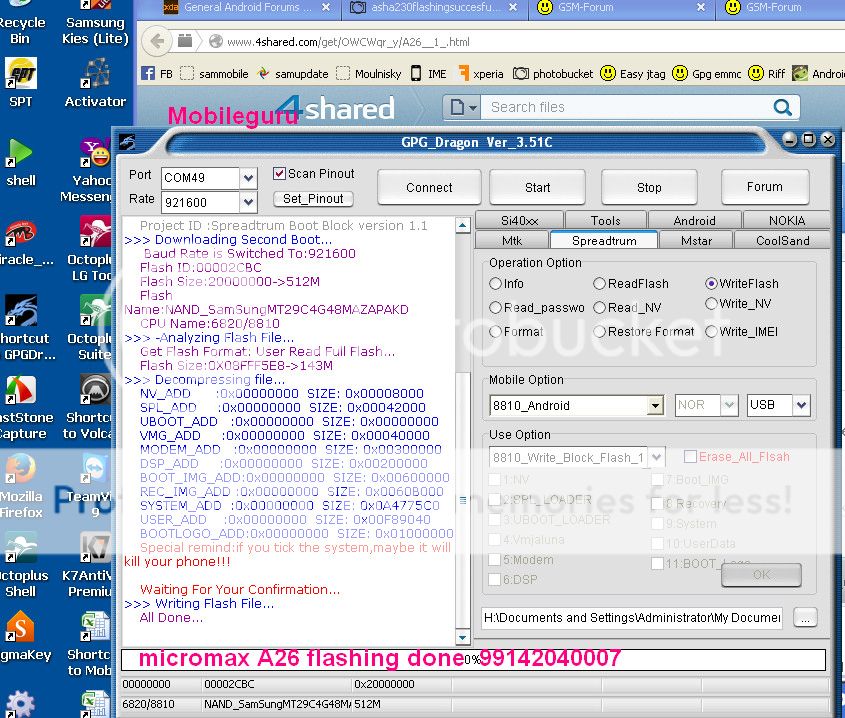The width and height of the screenshot is (845, 718).
Task: Select the Format radio button
Action: [495, 332]
